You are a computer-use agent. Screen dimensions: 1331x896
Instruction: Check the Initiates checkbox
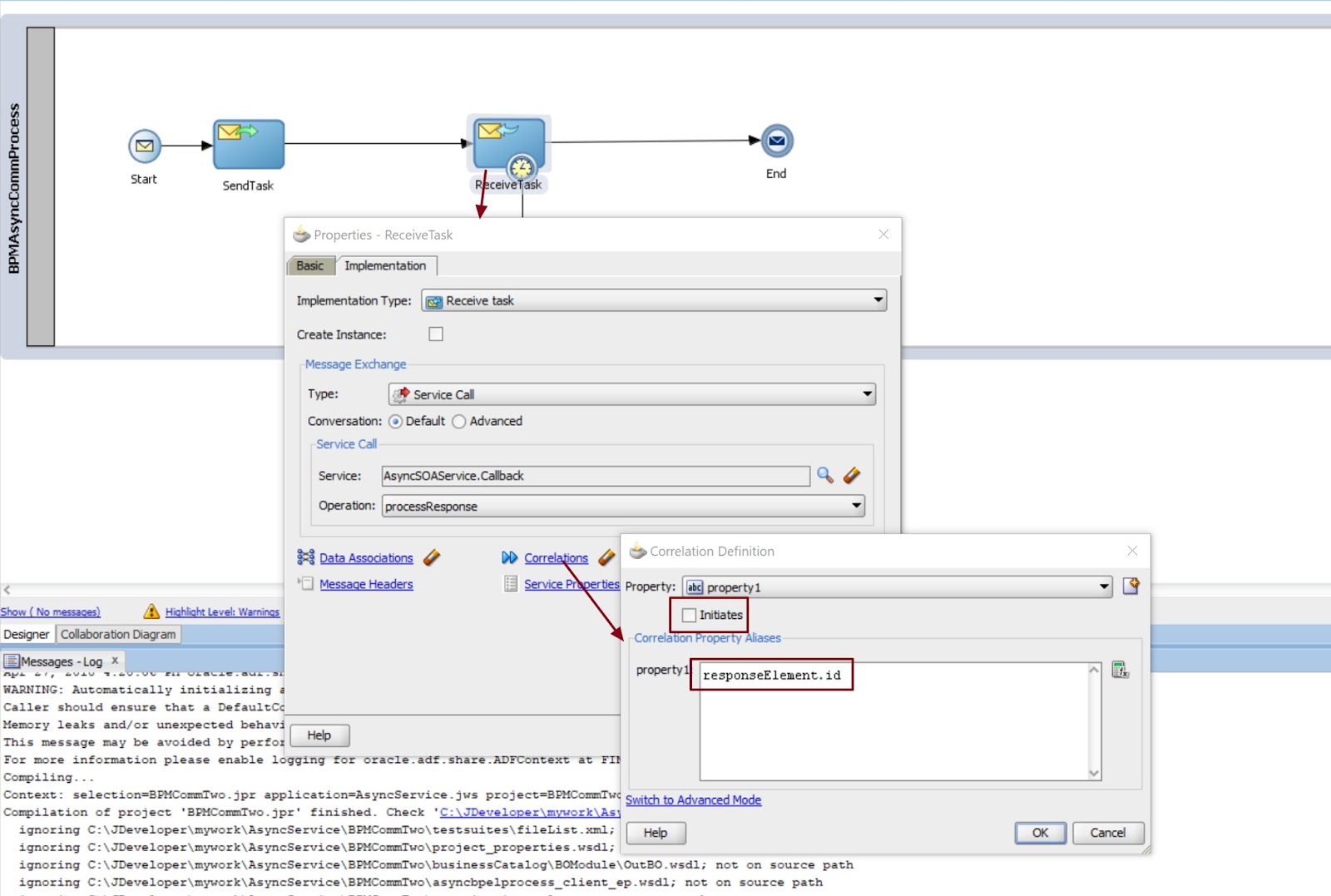tap(689, 615)
